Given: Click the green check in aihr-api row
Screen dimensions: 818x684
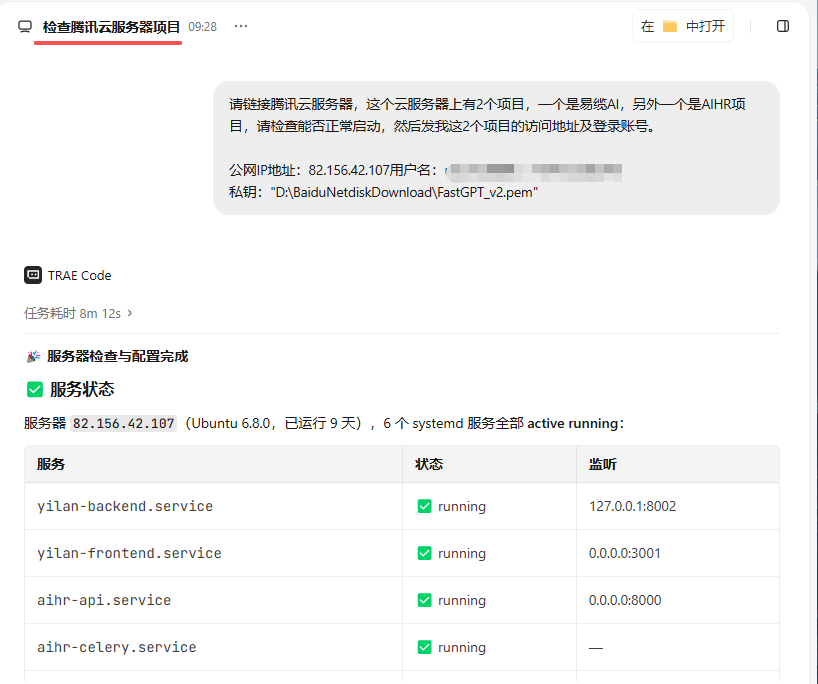Looking at the screenshot, I should point(425,600).
